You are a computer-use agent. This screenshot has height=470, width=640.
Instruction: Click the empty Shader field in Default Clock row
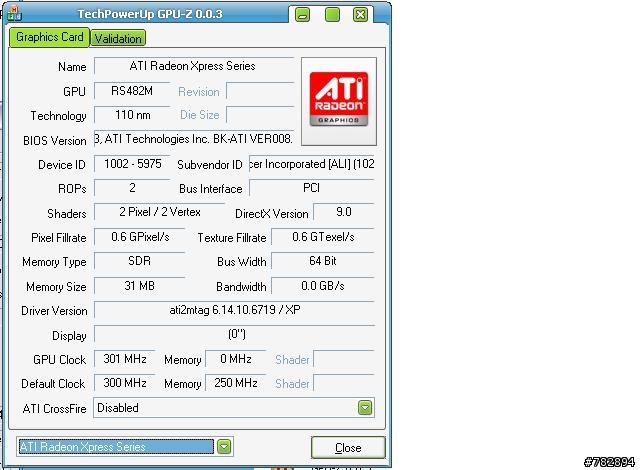tap(344, 383)
